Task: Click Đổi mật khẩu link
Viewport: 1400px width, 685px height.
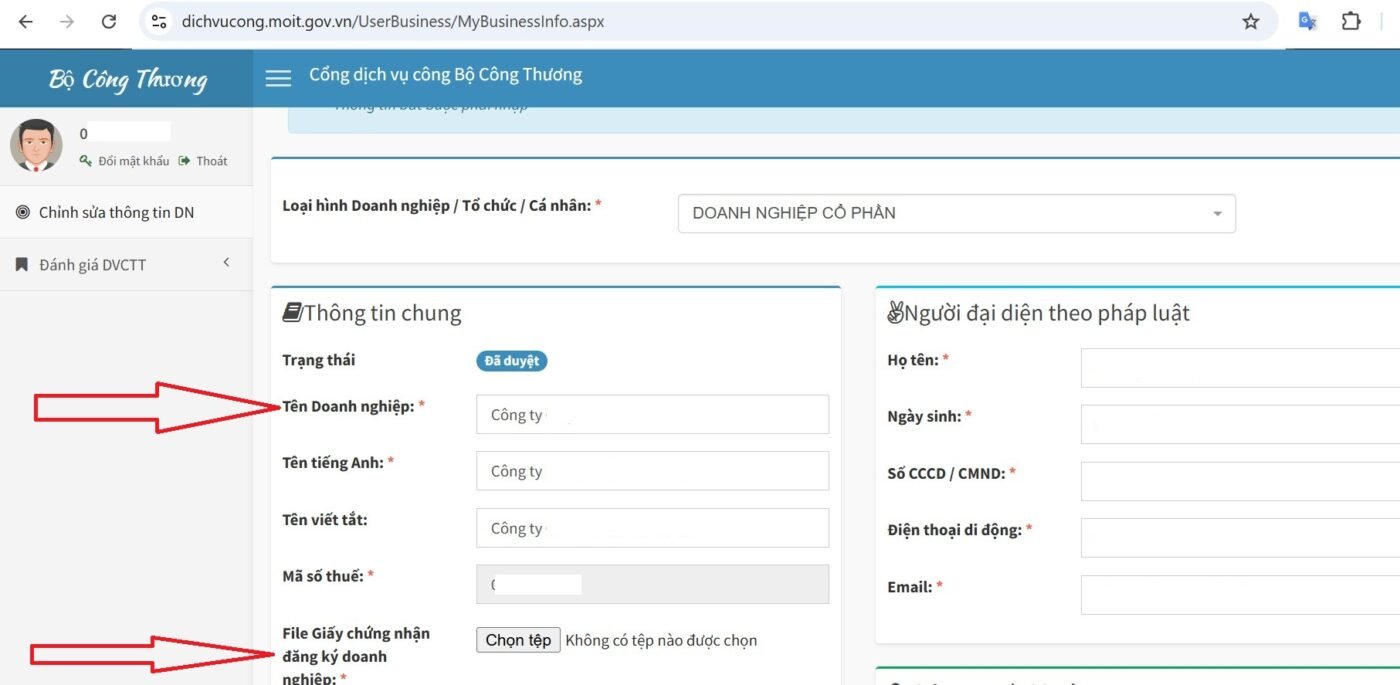Action: 133,161
